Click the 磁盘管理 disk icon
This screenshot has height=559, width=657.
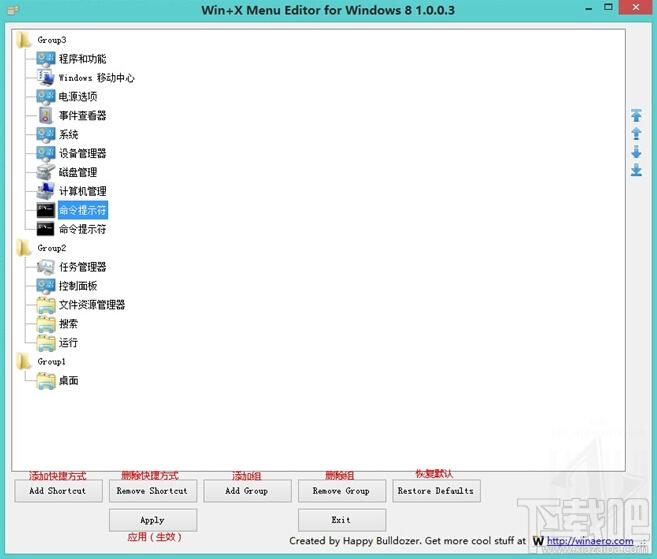point(46,172)
